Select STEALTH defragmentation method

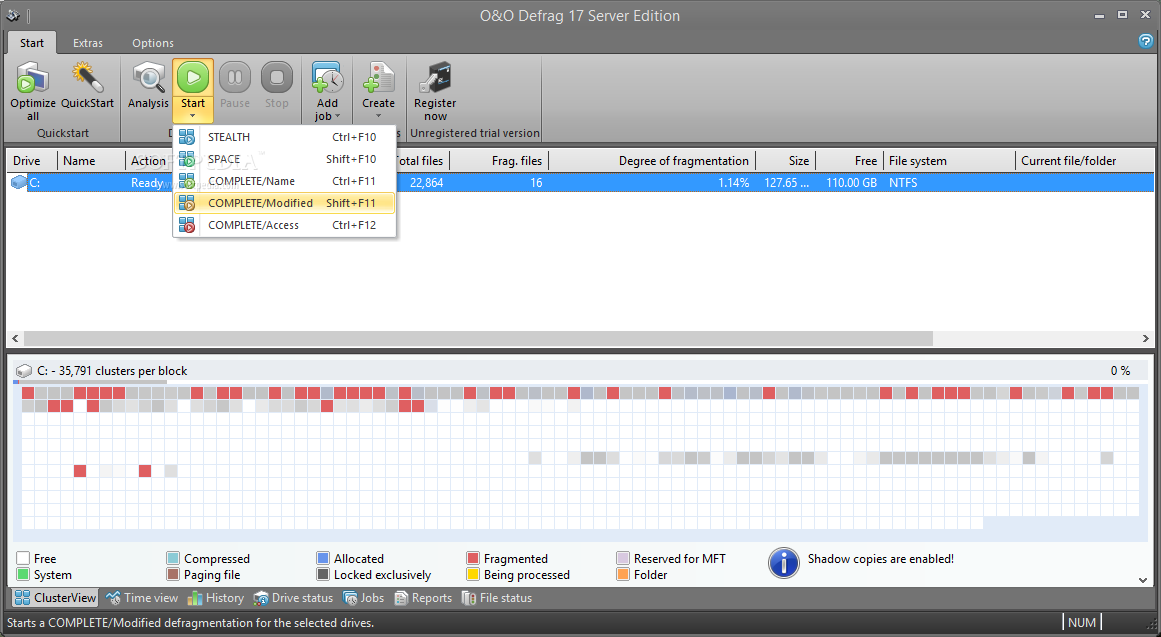[284, 137]
